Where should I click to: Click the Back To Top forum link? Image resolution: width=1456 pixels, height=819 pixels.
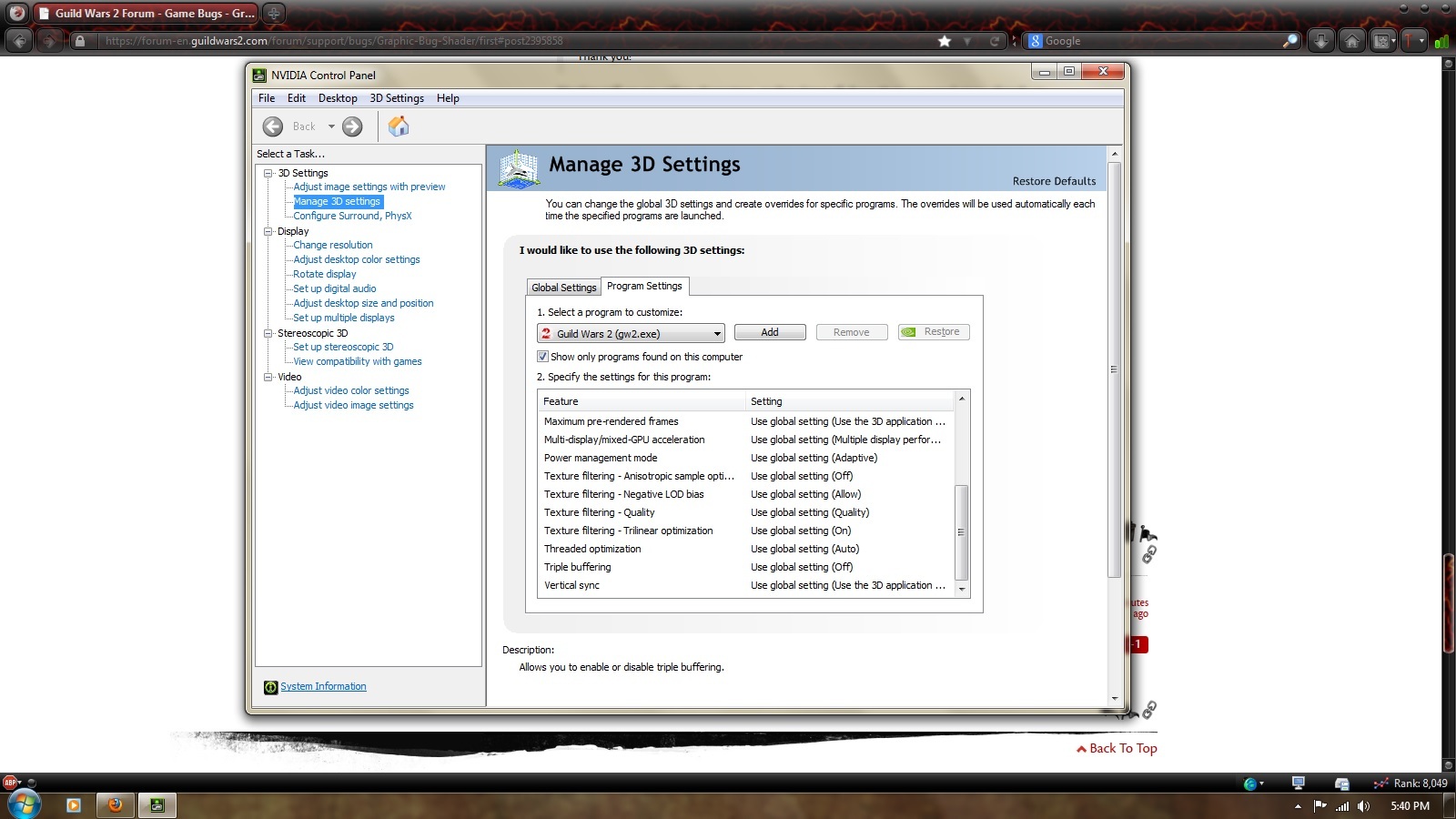pos(1117,748)
